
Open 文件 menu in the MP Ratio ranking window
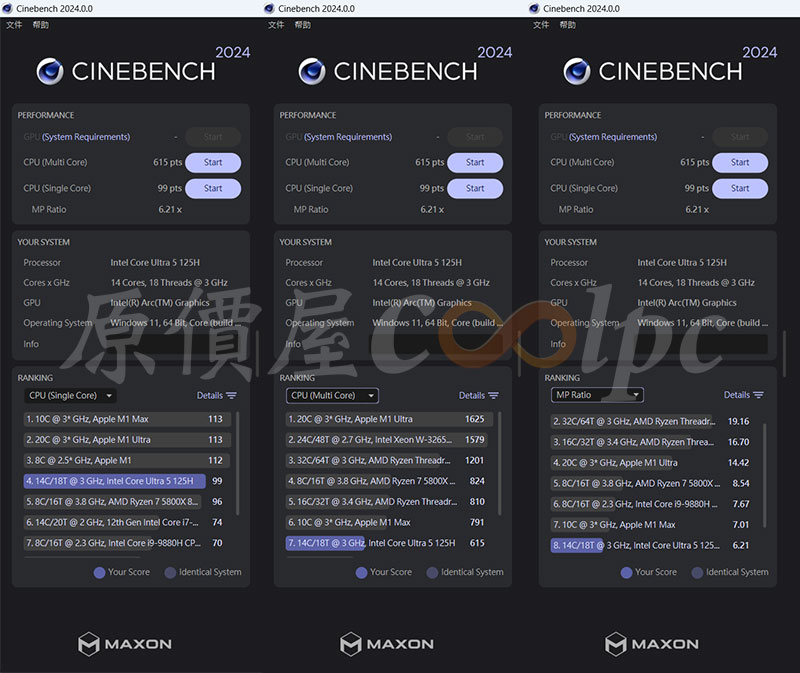[541, 24]
